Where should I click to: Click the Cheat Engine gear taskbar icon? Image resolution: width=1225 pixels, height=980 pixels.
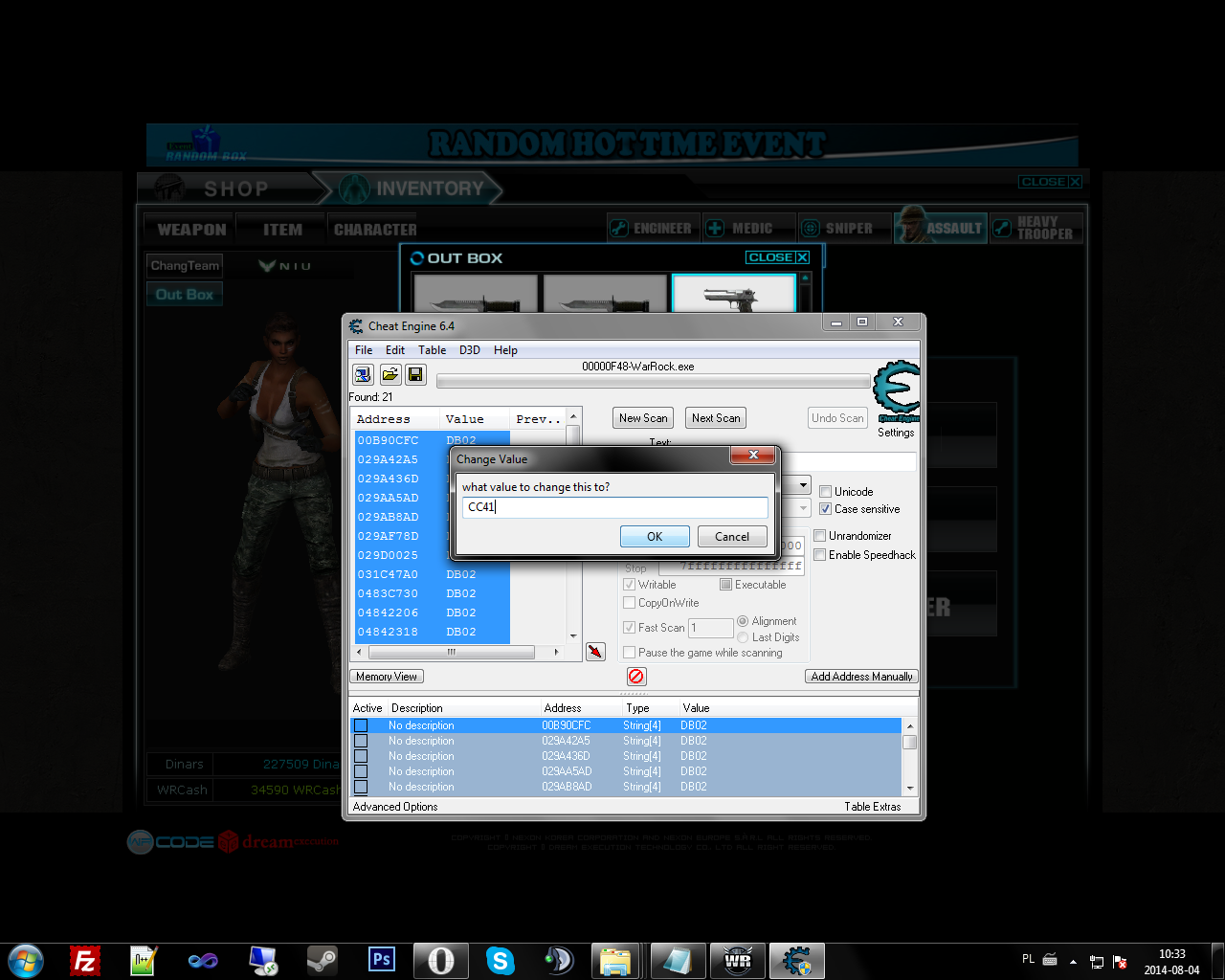796,960
